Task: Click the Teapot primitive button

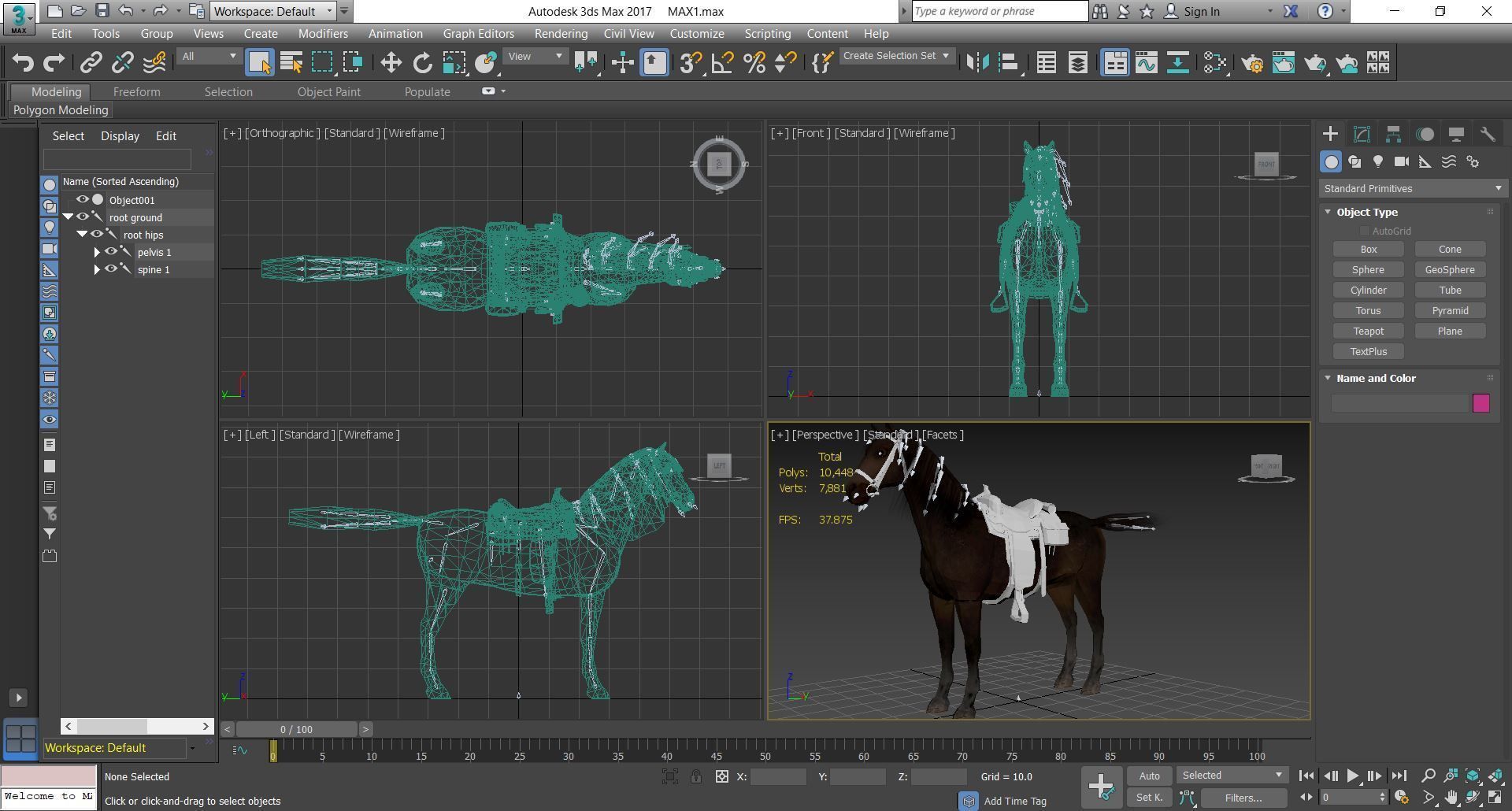Action: tap(1369, 331)
